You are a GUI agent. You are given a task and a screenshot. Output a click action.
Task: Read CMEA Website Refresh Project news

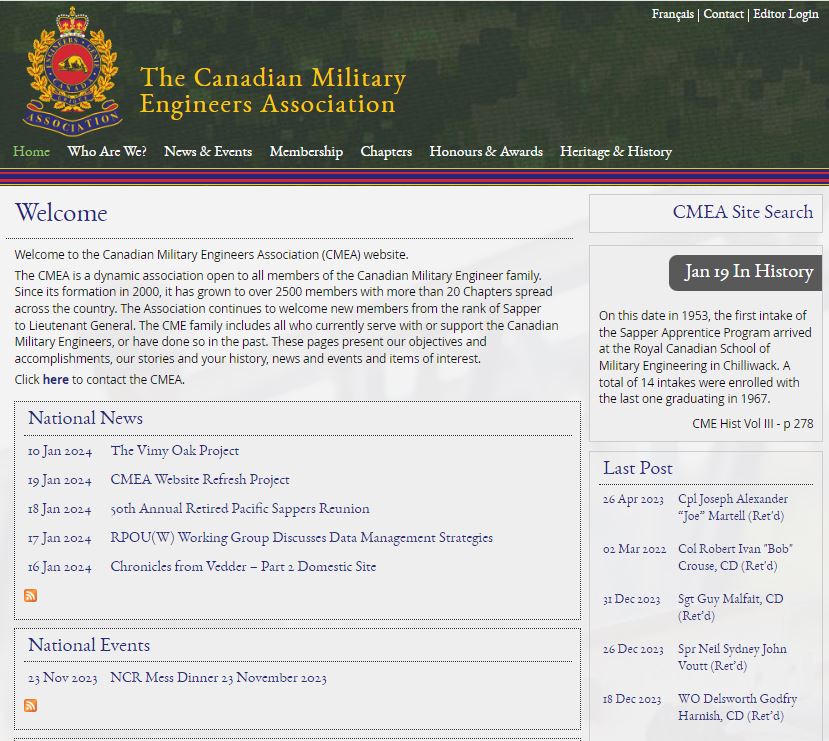[200, 480]
